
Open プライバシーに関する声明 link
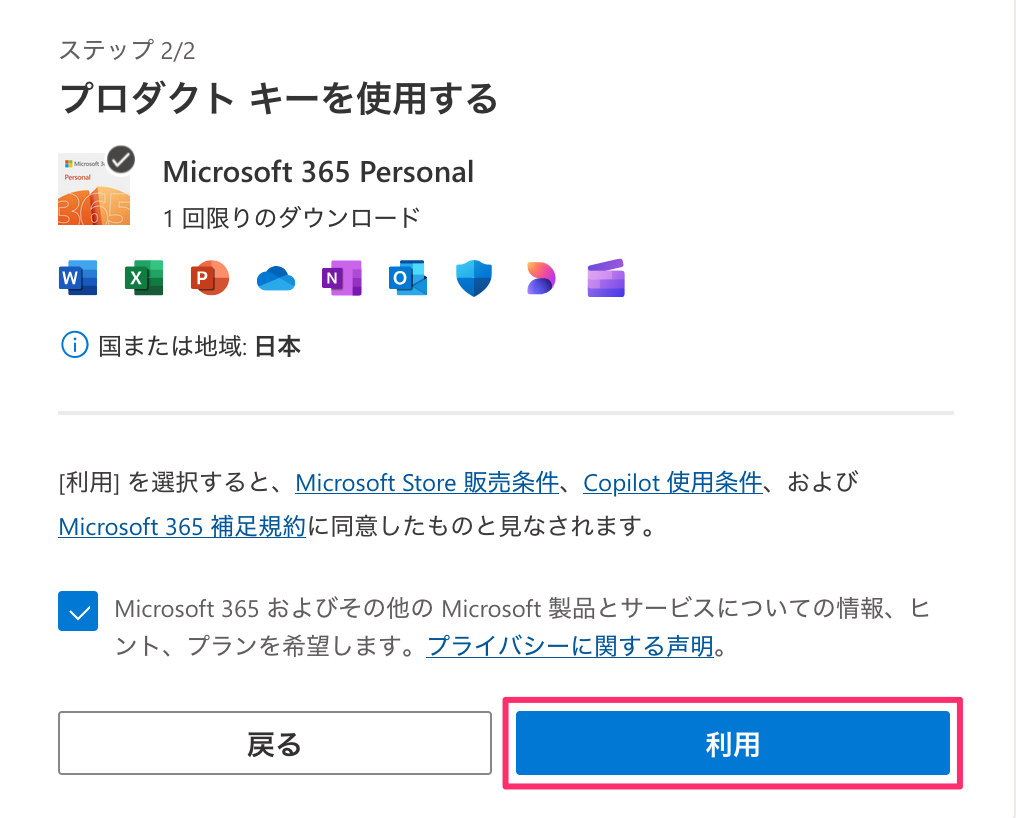570,646
